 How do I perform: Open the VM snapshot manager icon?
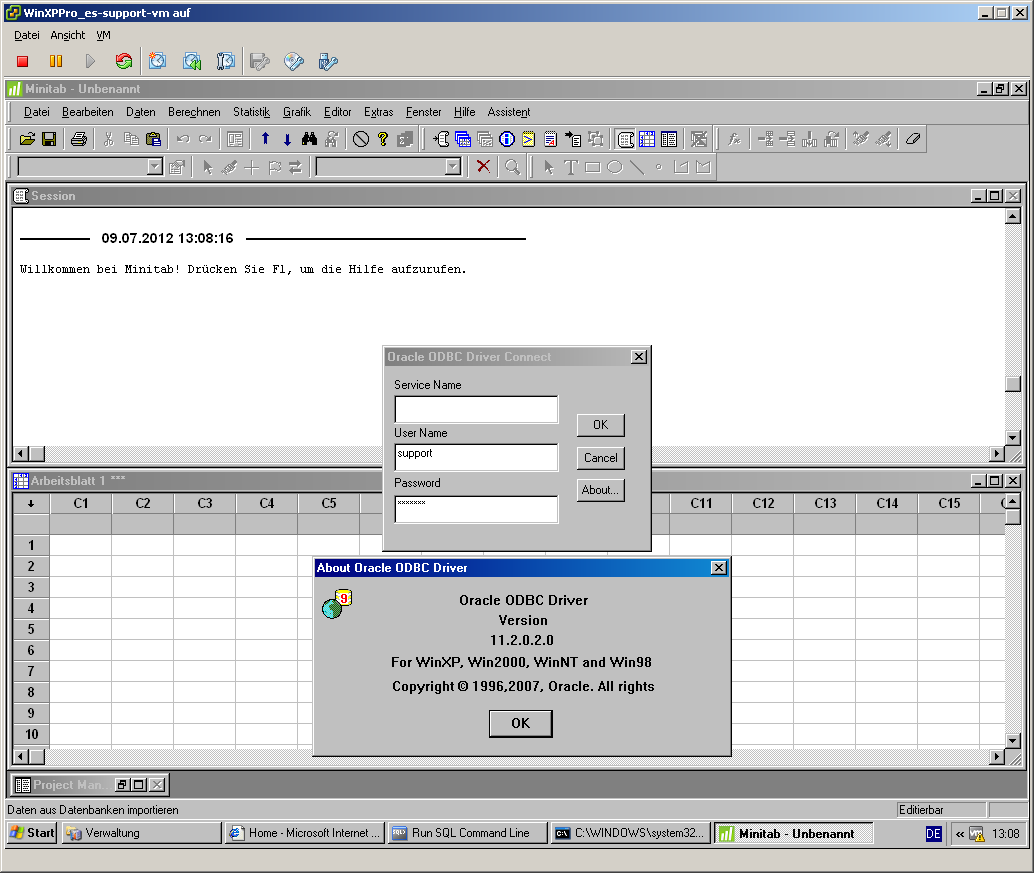226,61
